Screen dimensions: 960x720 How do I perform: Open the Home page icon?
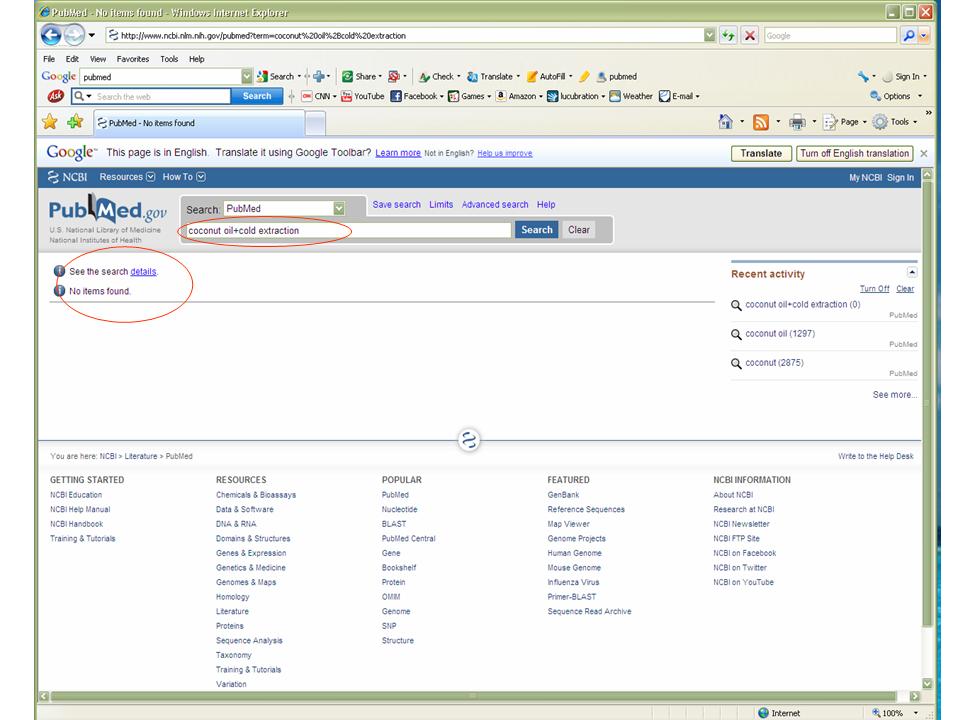pos(726,122)
